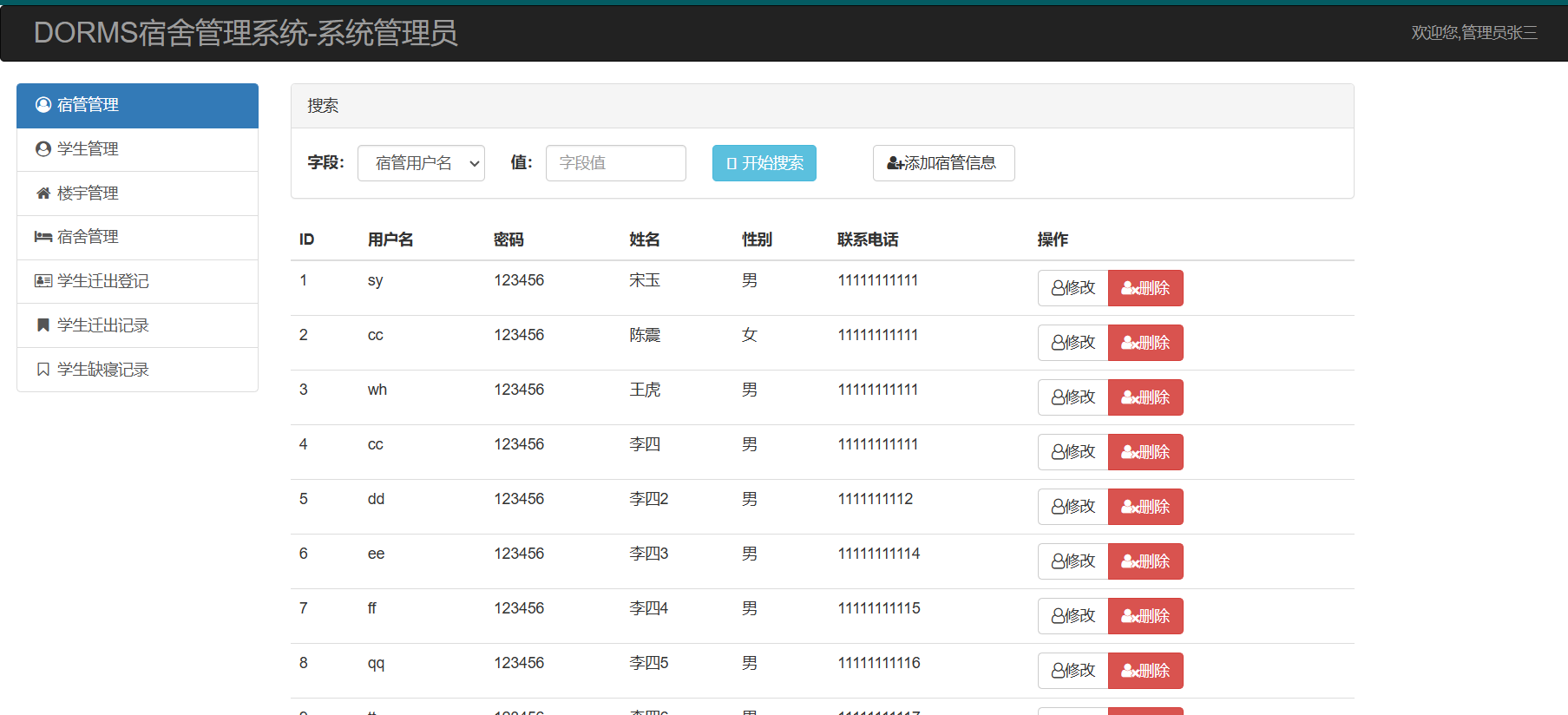Click the 用户名 column header
The image size is (1568, 715).
[x=390, y=239]
